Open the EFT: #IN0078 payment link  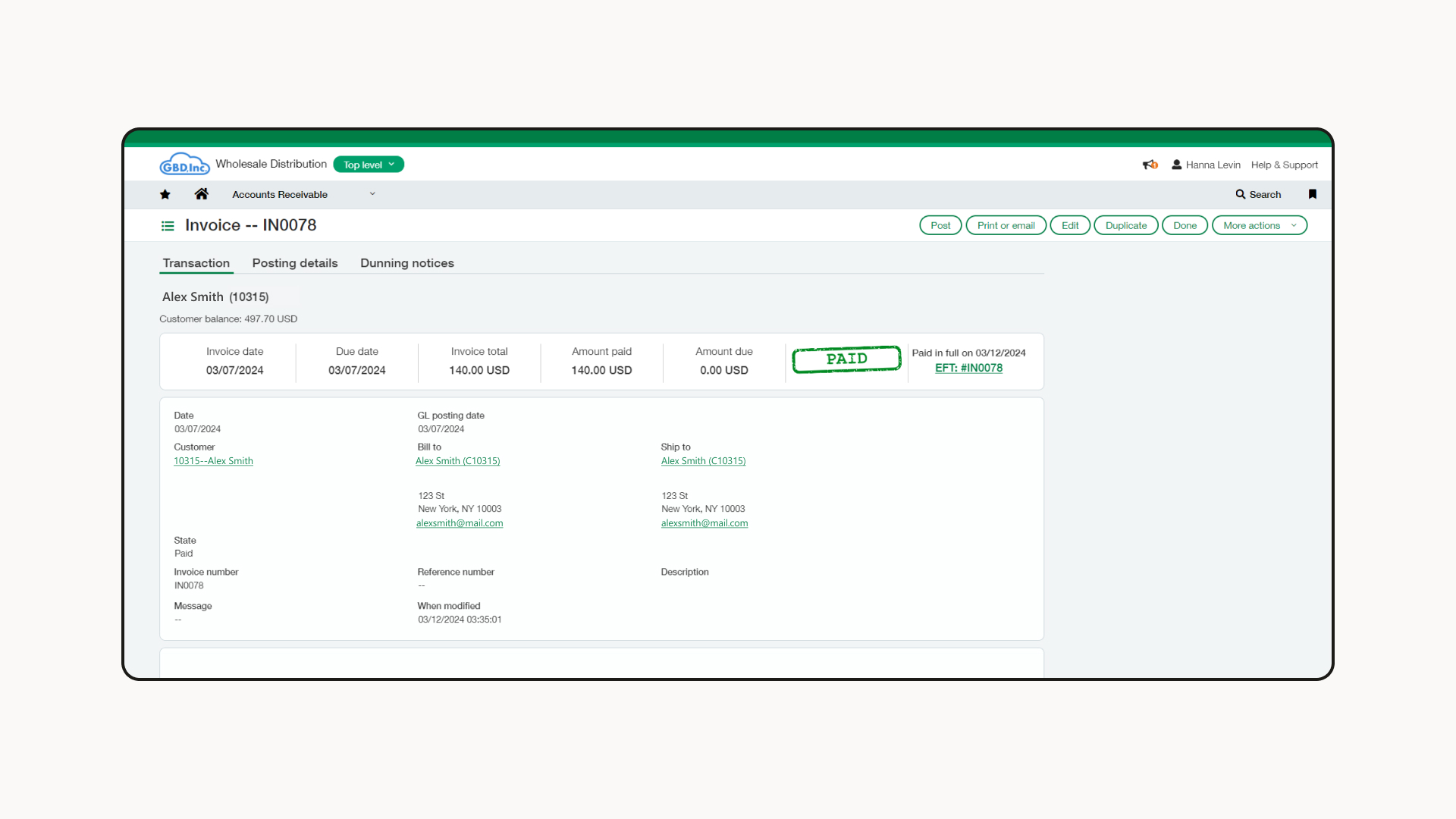pos(968,368)
